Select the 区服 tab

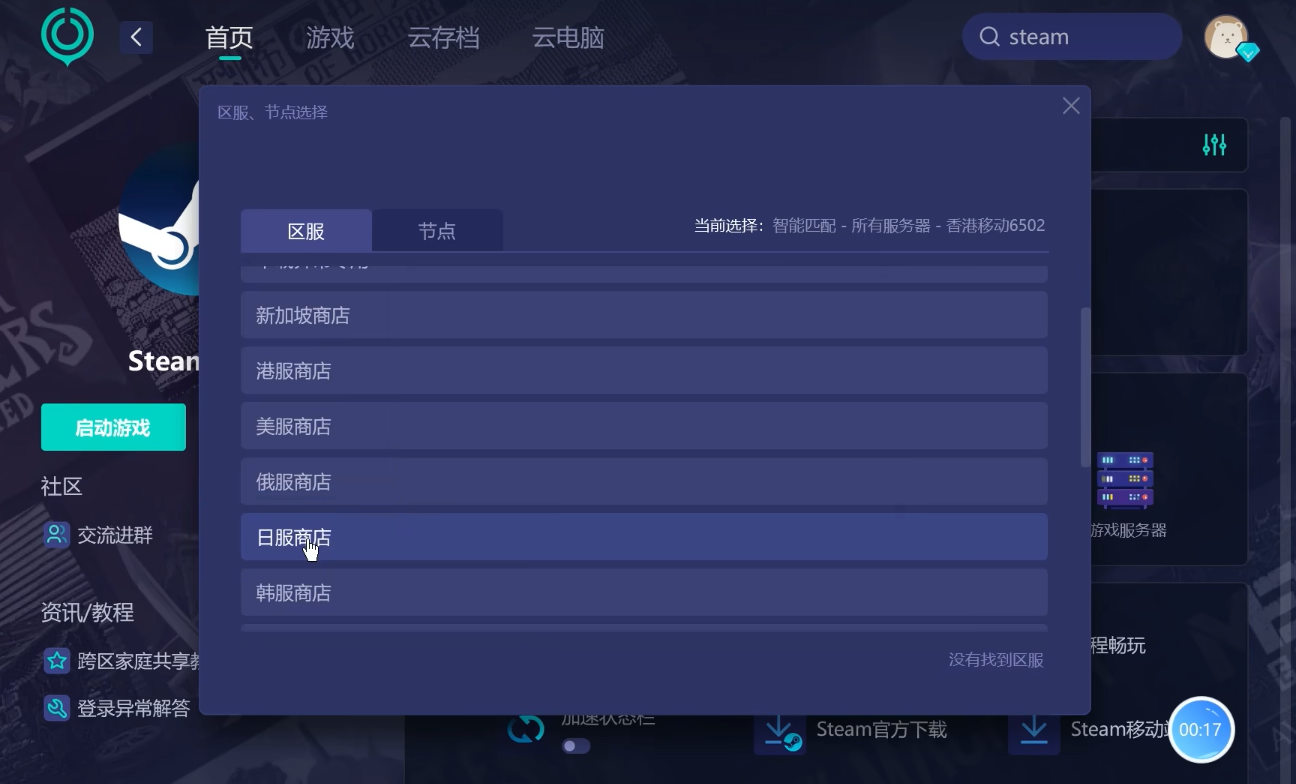tap(306, 231)
